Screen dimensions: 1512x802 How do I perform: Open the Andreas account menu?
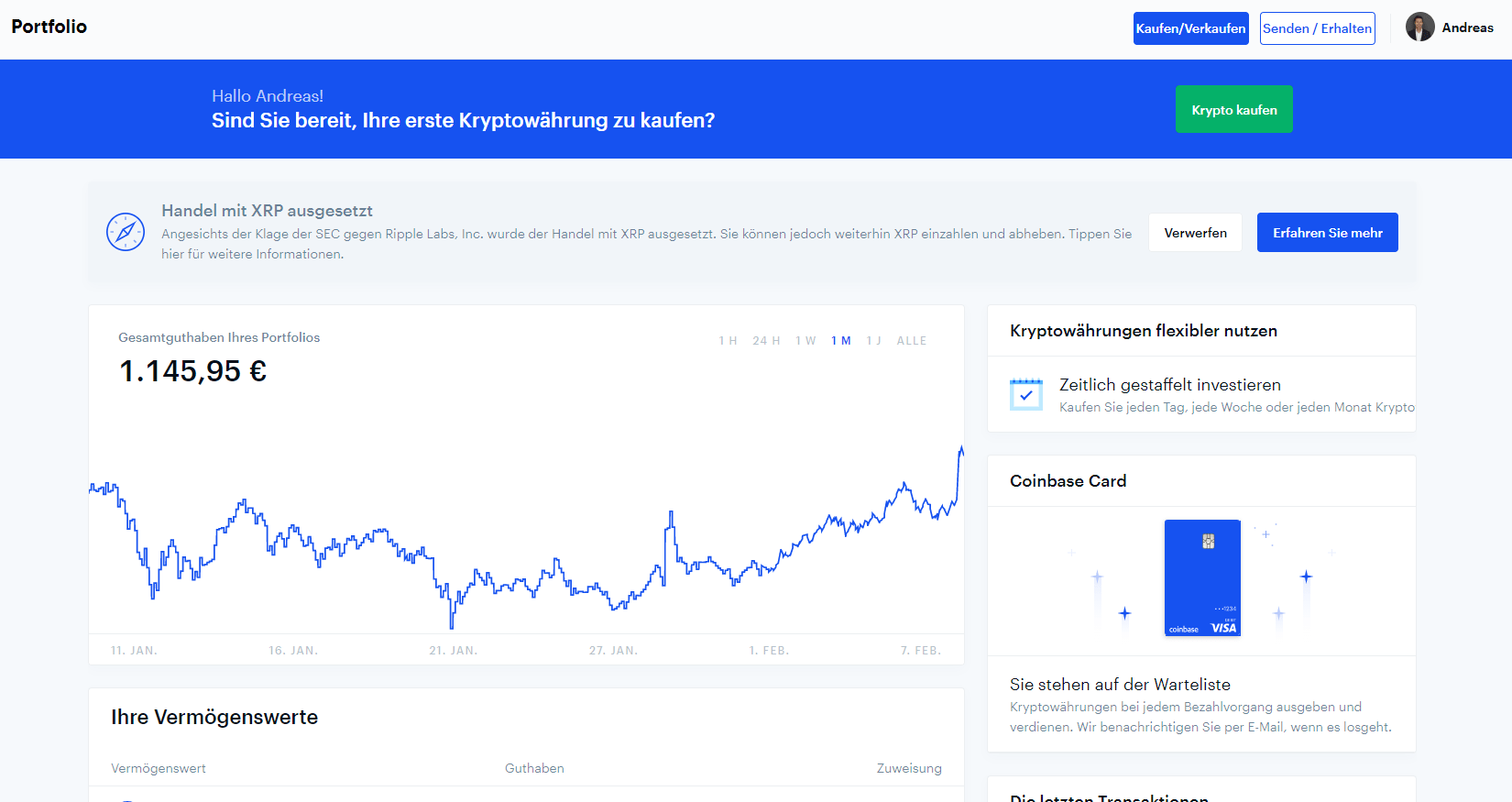coord(1467,27)
